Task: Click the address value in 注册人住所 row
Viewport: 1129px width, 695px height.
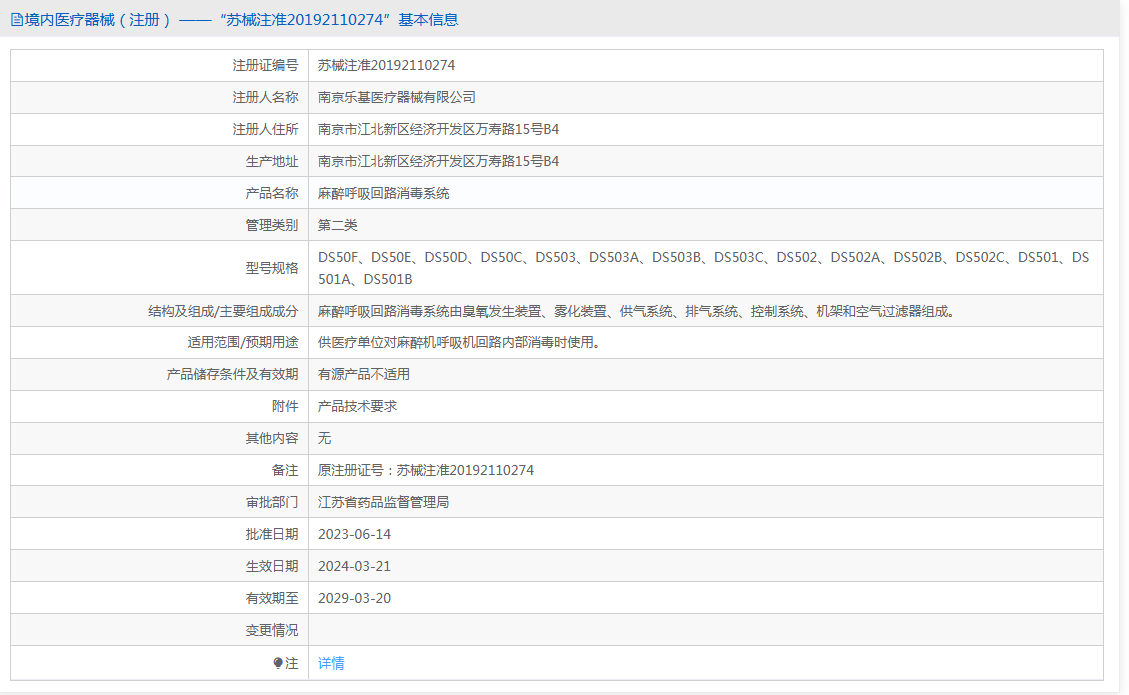Action: [438, 129]
